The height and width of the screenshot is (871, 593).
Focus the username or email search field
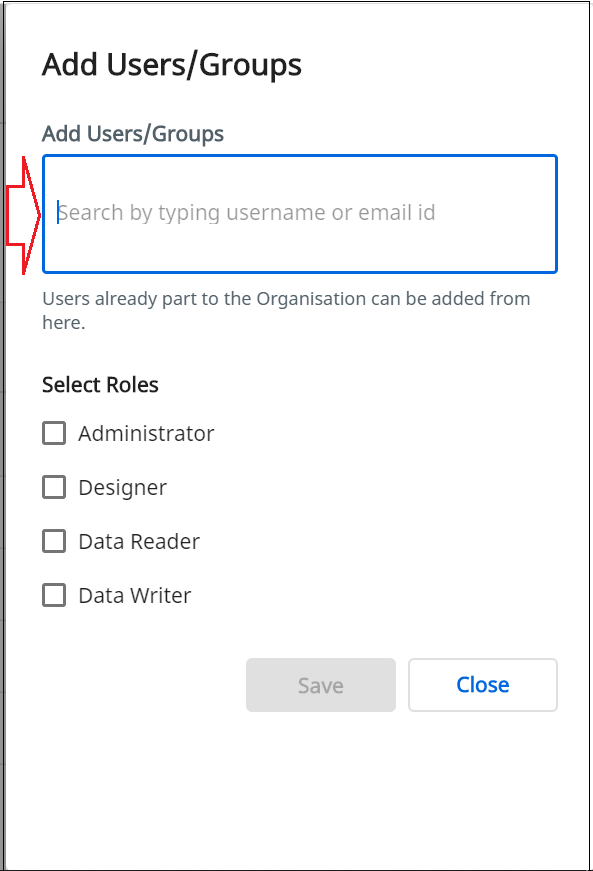300,214
